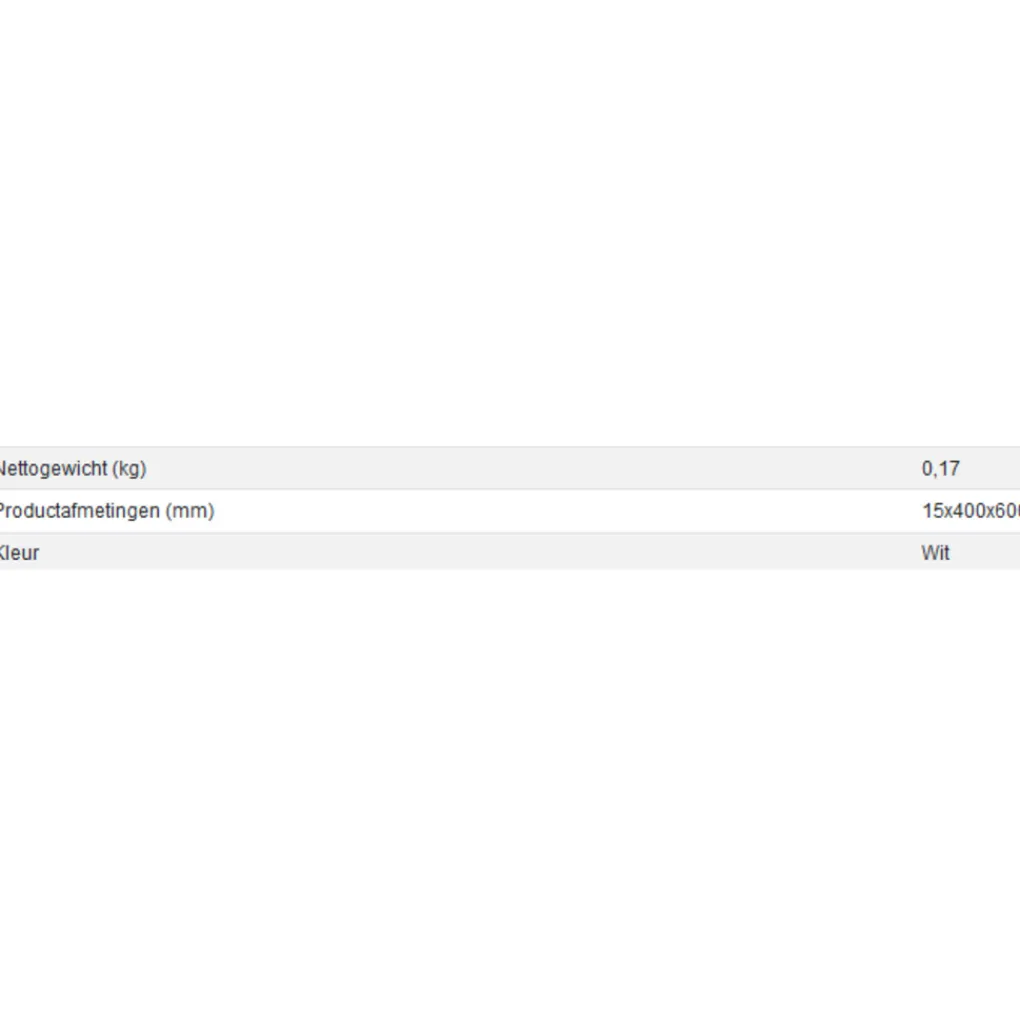
Task: Click the gap between Kleur and Wit
Action: pyautogui.click(x=600, y=553)
